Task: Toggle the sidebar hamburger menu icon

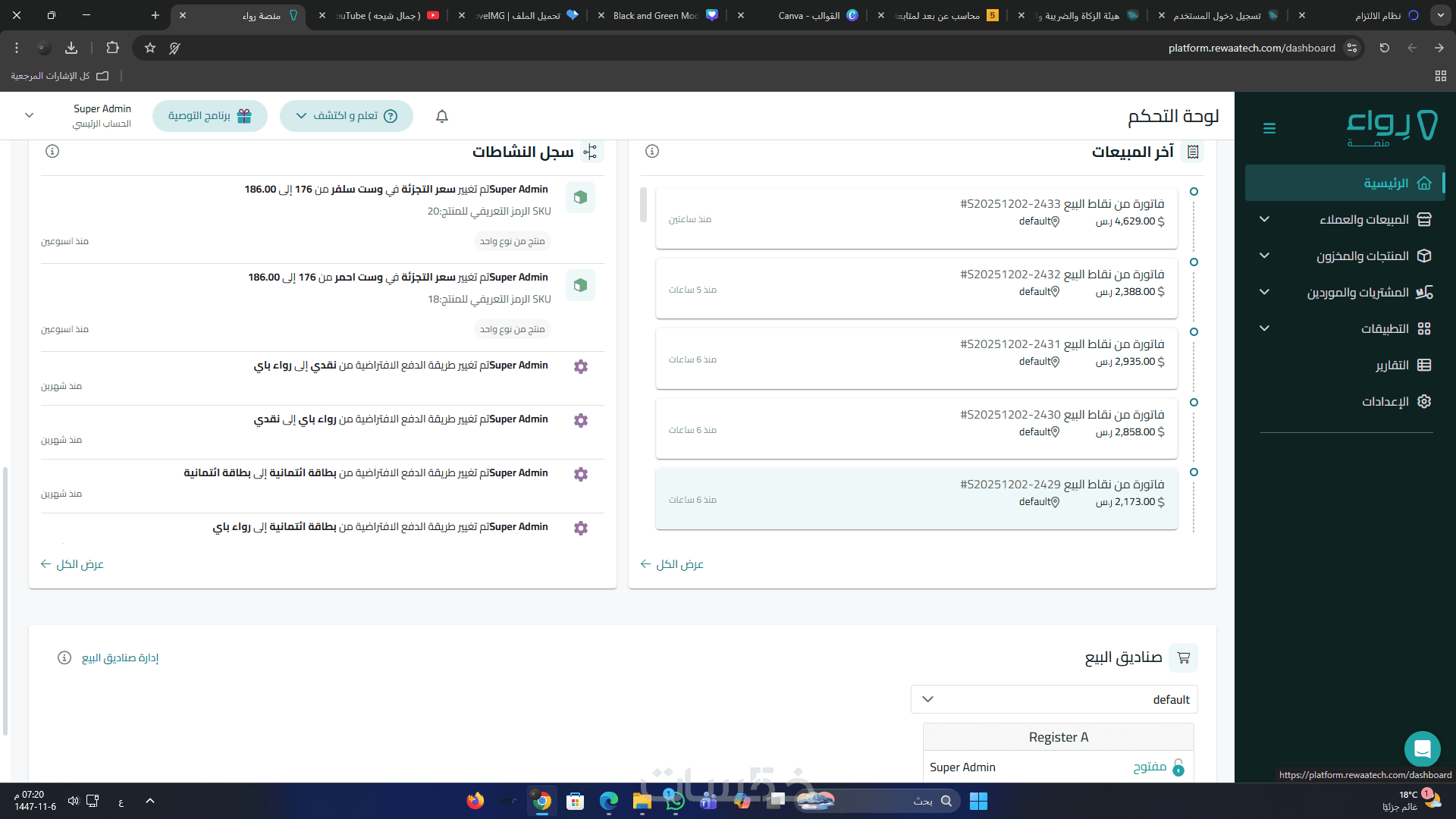Action: pyautogui.click(x=1269, y=128)
